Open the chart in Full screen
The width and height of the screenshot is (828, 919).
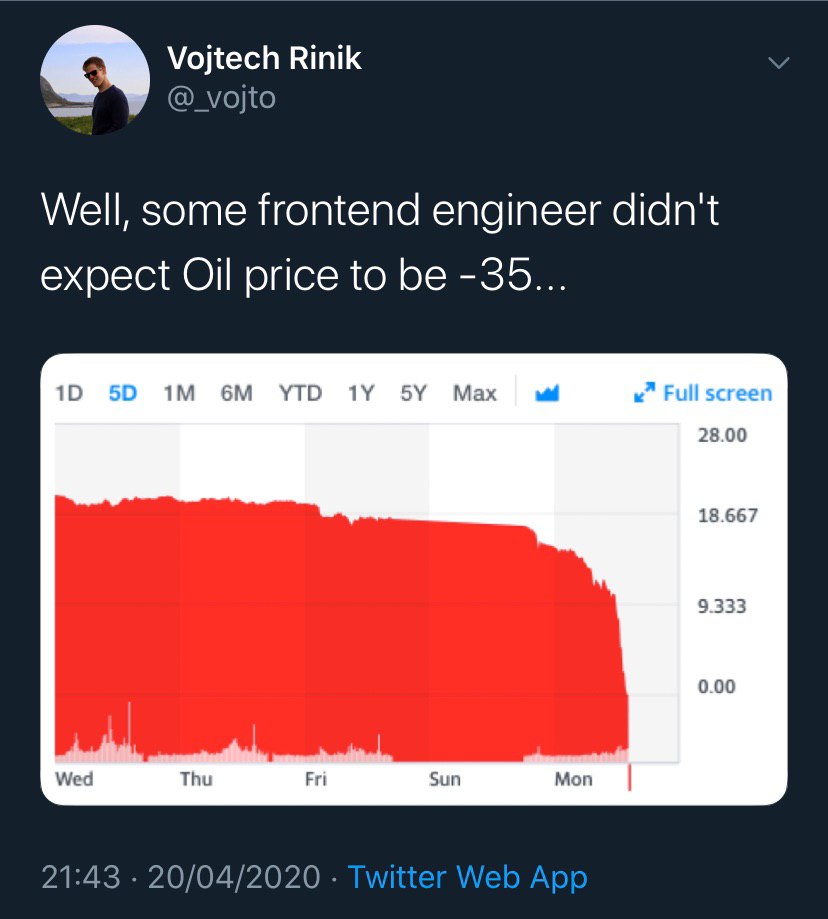(x=716, y=393)
